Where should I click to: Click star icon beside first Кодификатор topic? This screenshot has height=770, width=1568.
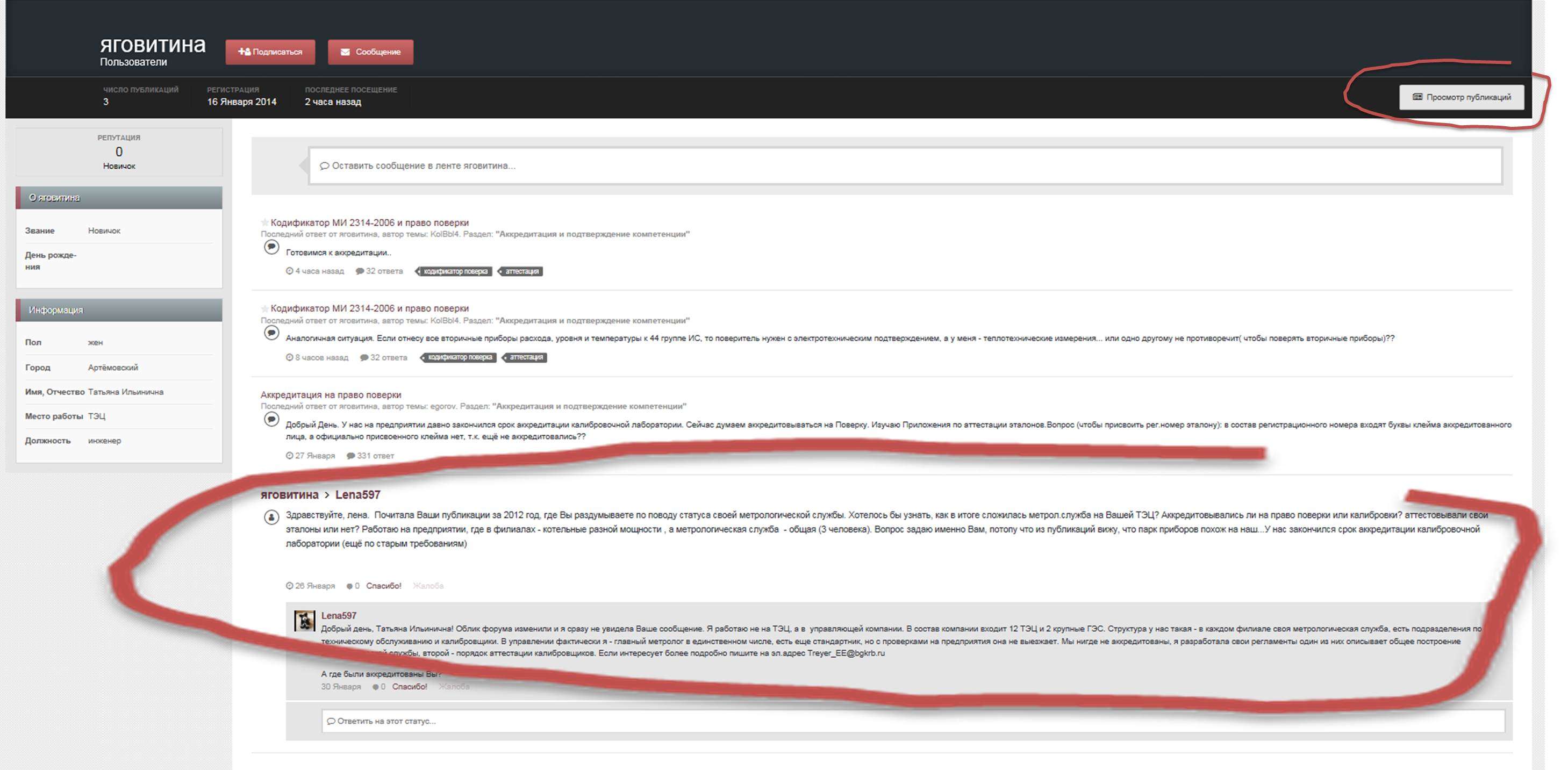265,223
